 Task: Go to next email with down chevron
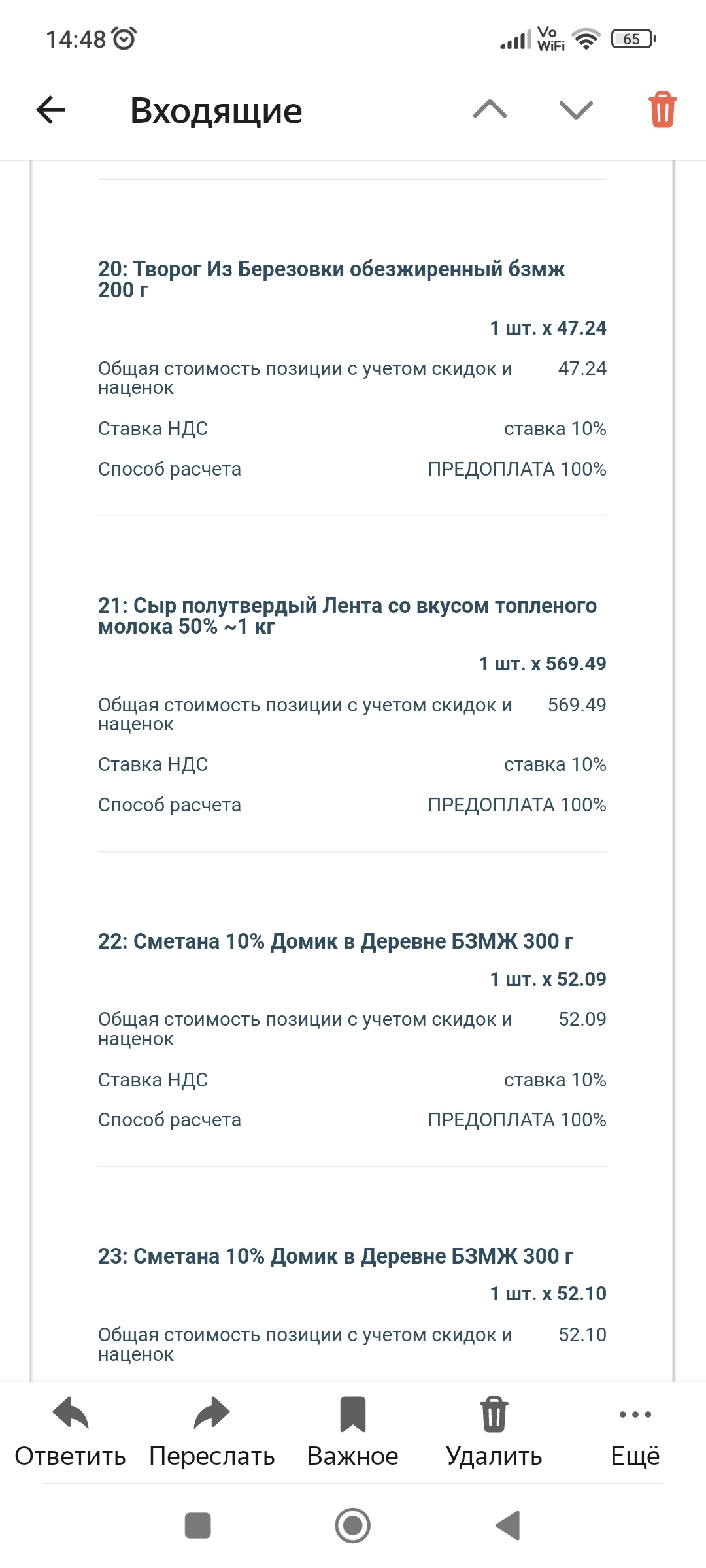pyautogui.click(x=576, y=110)
